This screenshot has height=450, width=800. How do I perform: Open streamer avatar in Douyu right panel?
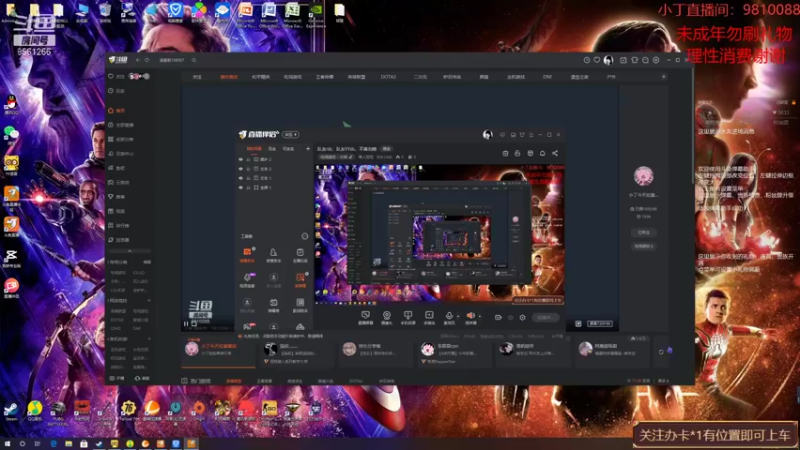coord(643,176)
